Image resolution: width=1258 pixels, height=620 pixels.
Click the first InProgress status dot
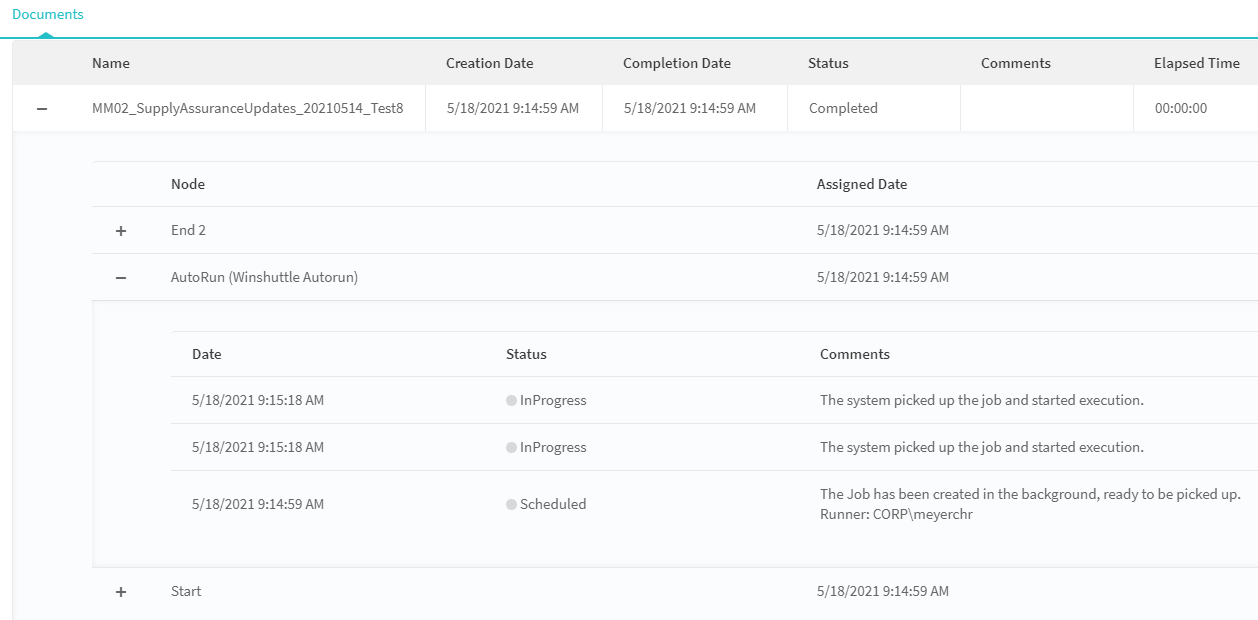click(511, 401)
